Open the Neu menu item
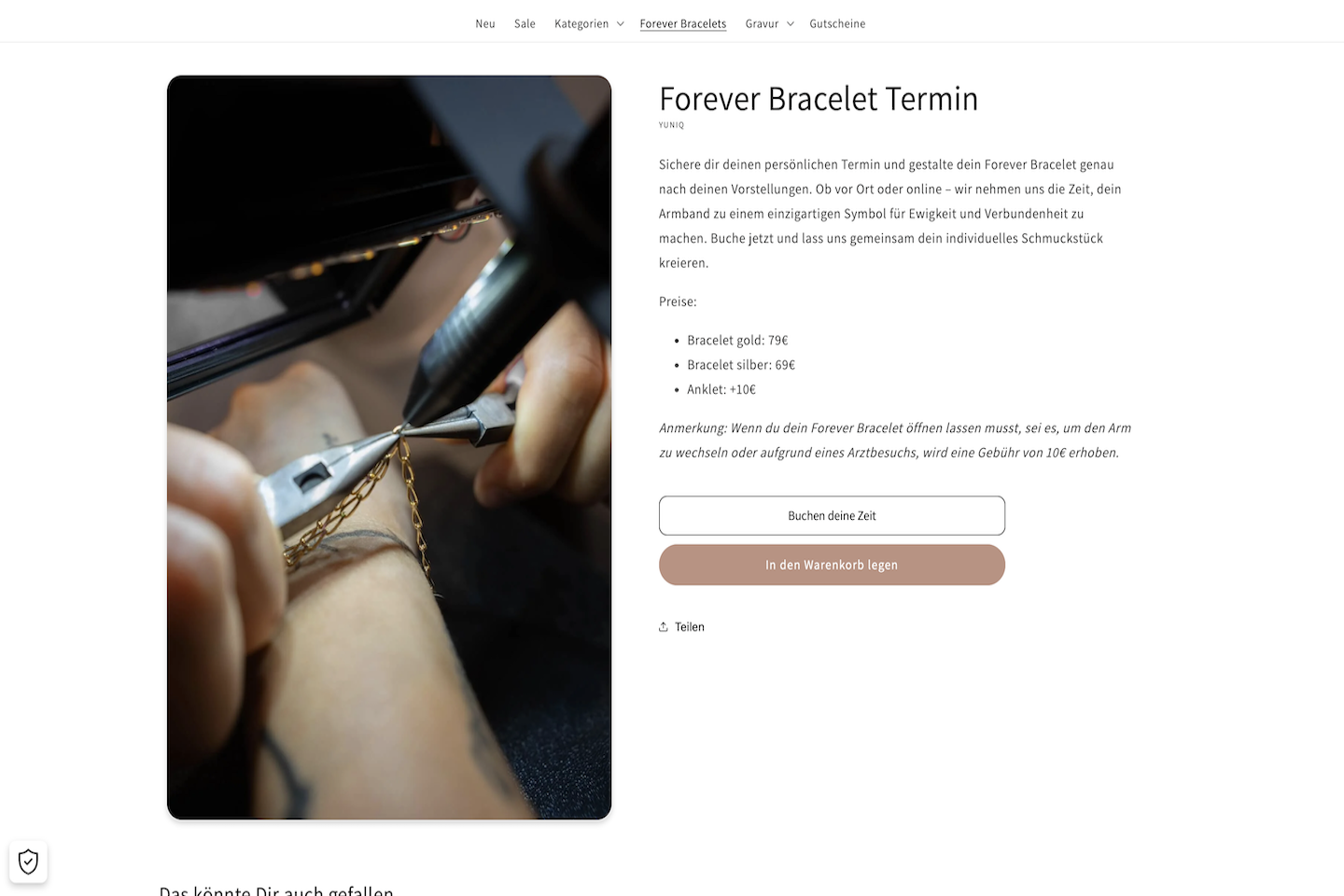The width and height of the screenshot is (1344, 896). coord(485,24)
